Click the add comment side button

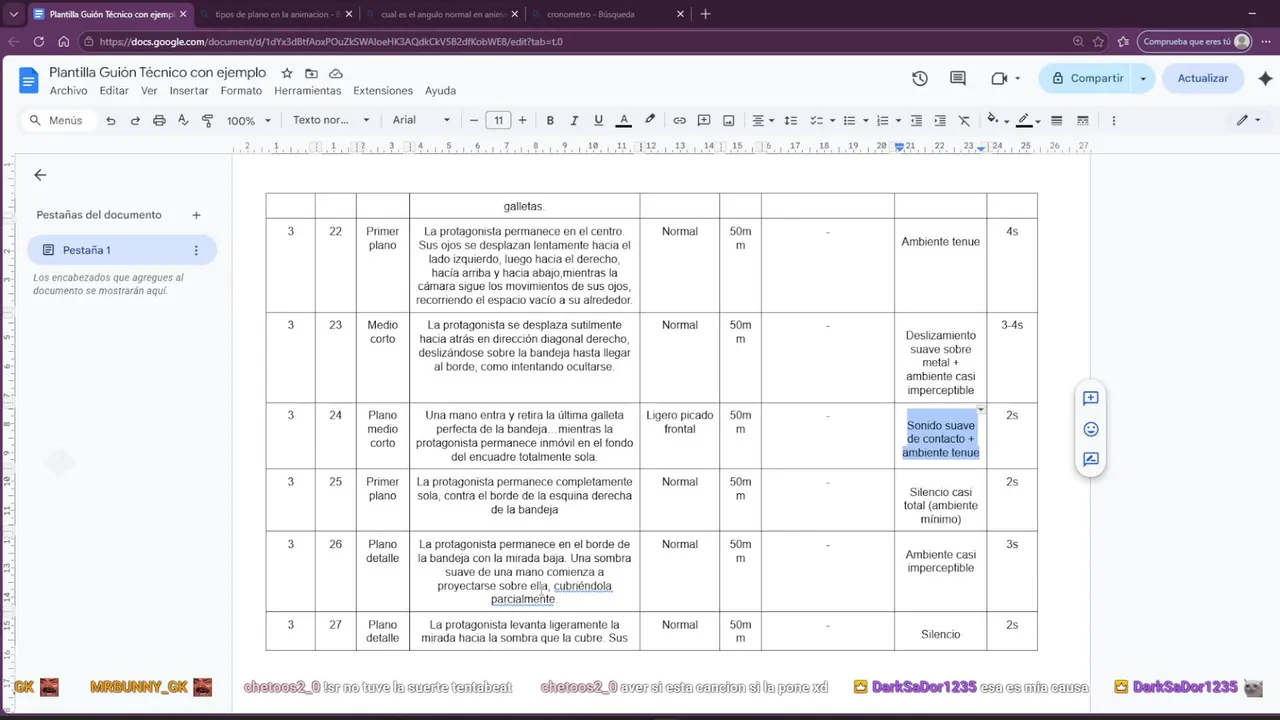[x=1091, y=398]
